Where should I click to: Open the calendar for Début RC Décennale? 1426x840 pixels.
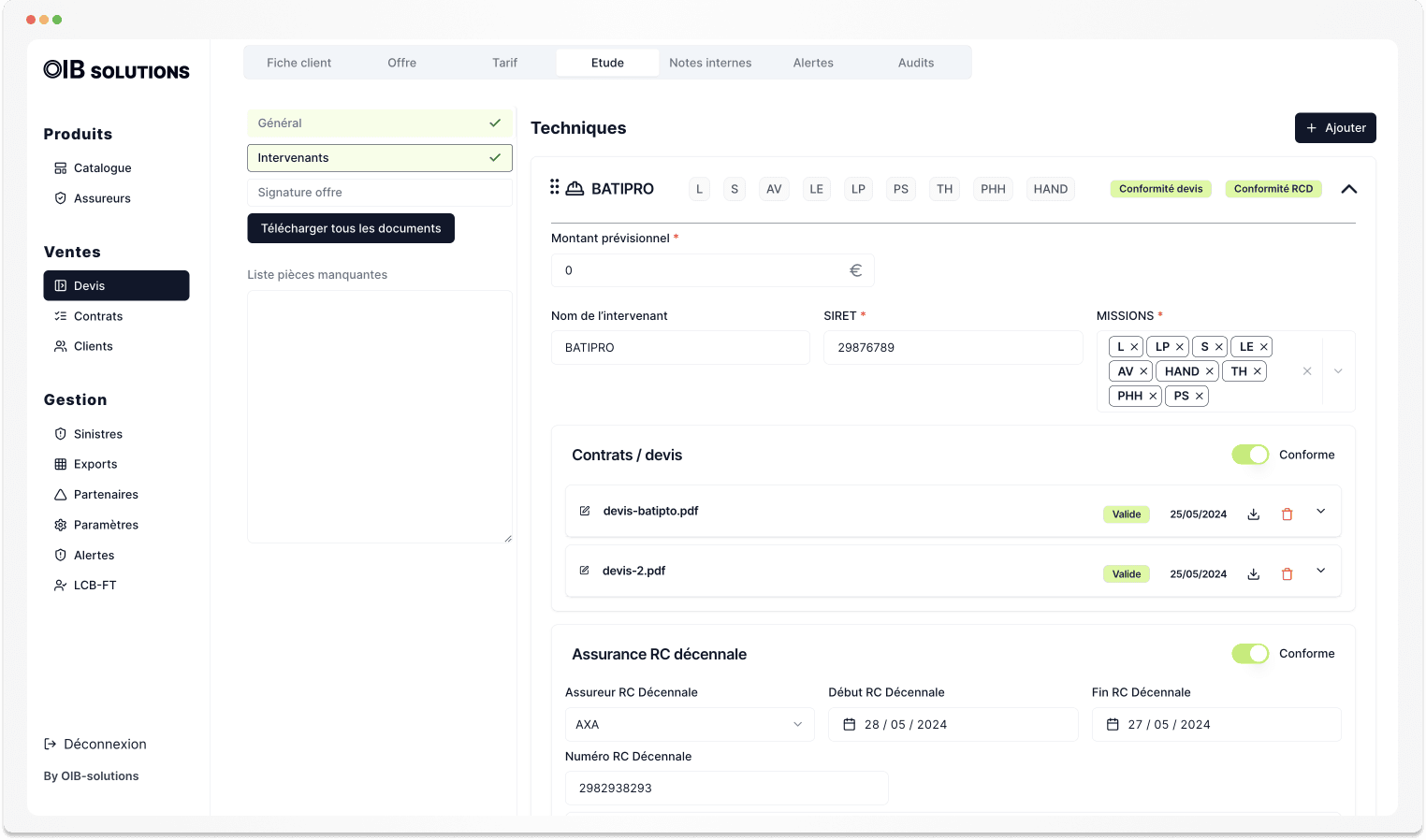(x=849, y=724)
